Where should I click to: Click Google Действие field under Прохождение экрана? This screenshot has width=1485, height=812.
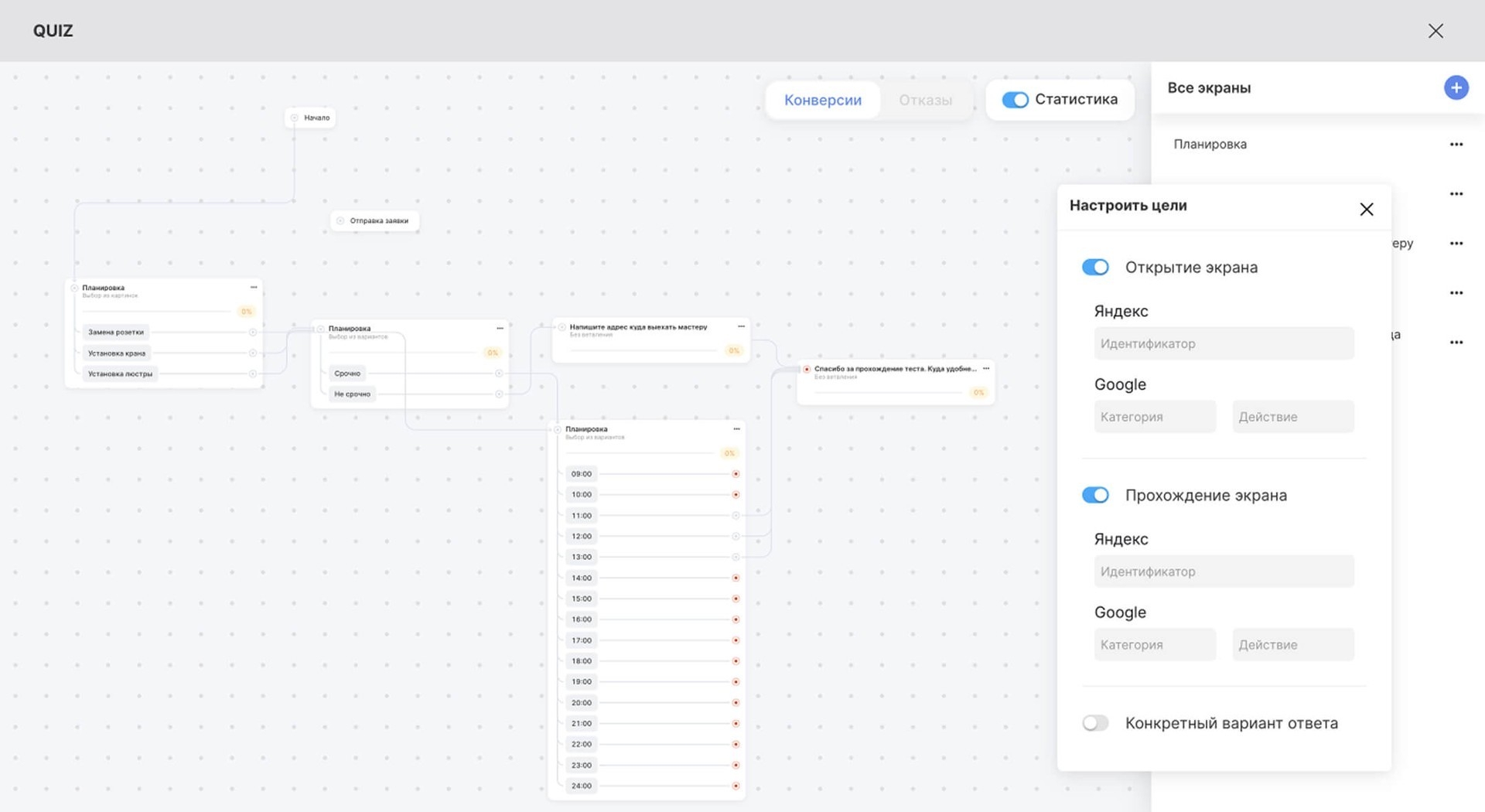click(1292, 645)
